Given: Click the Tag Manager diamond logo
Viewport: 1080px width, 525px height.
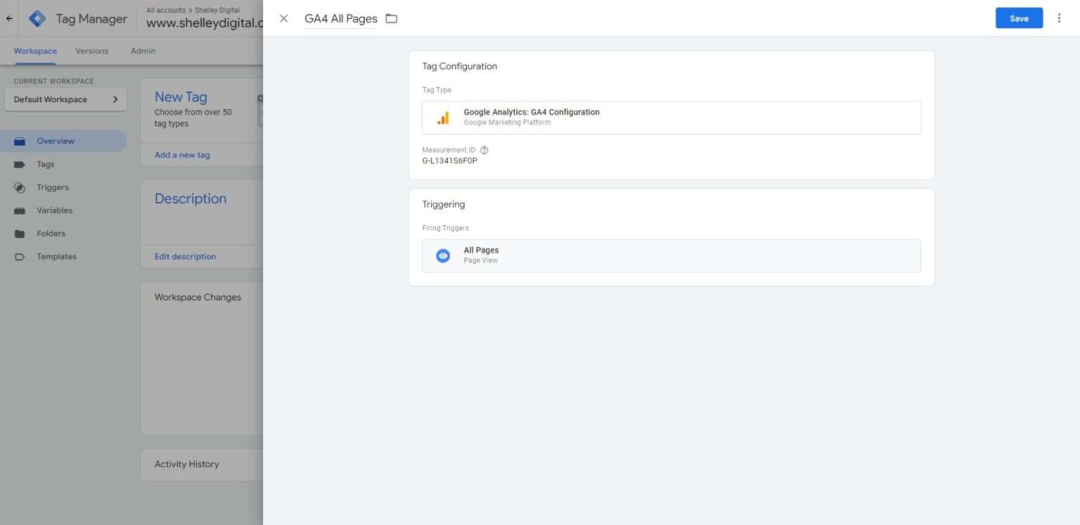Looking at the screenshot, I should click(x=37, y=19).
